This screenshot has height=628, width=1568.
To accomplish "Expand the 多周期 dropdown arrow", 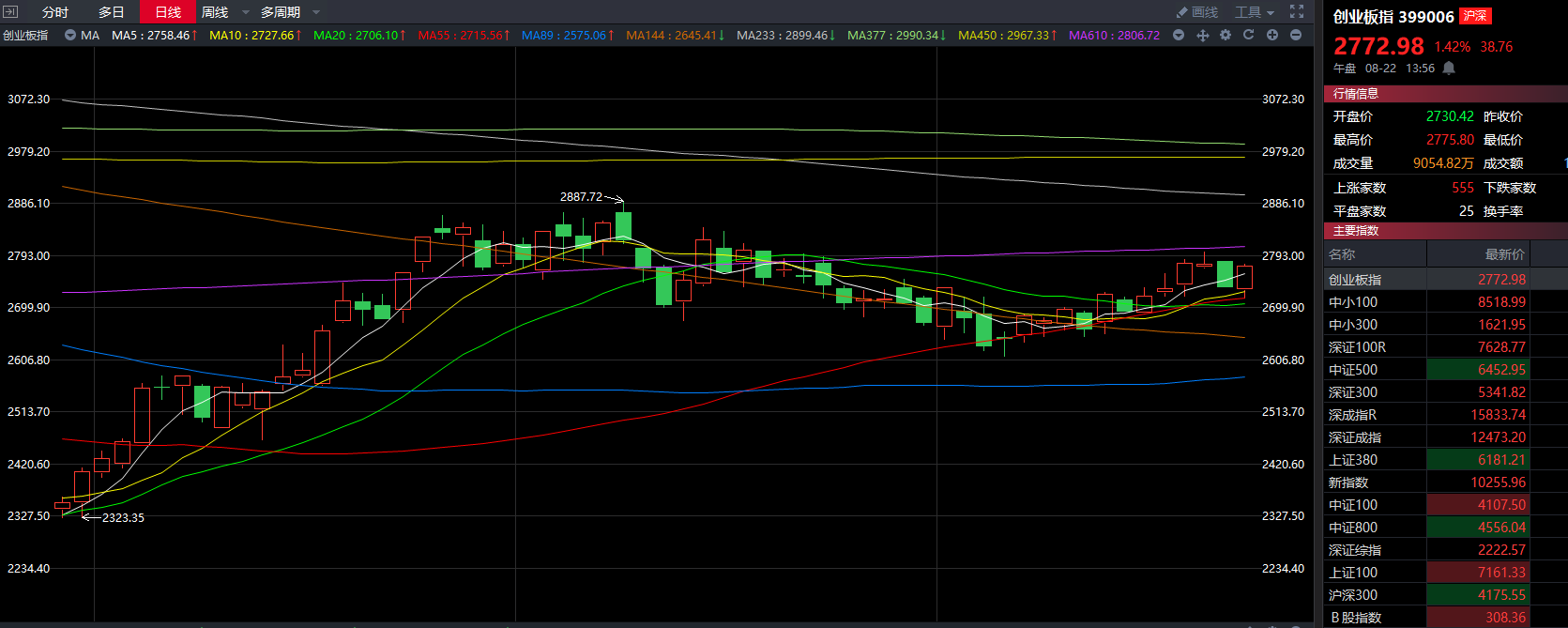I will [316, 12].
